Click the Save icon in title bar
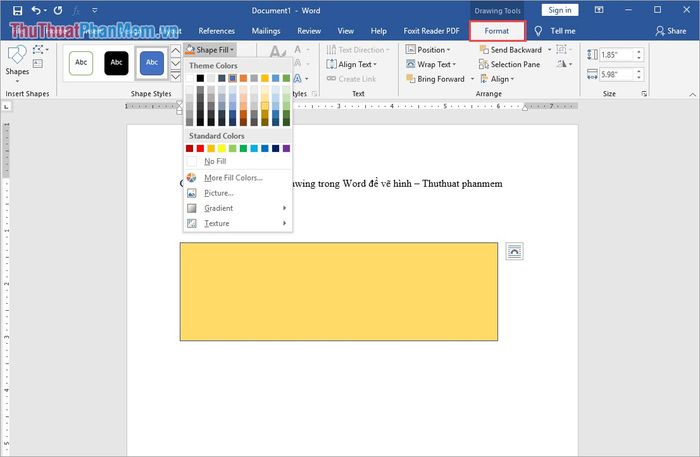The width and height of the screenshot is (700, 457). 17,10
